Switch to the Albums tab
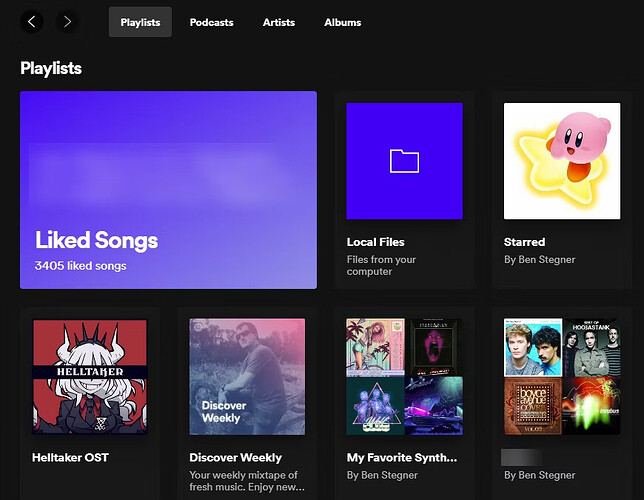 [343, 22]
